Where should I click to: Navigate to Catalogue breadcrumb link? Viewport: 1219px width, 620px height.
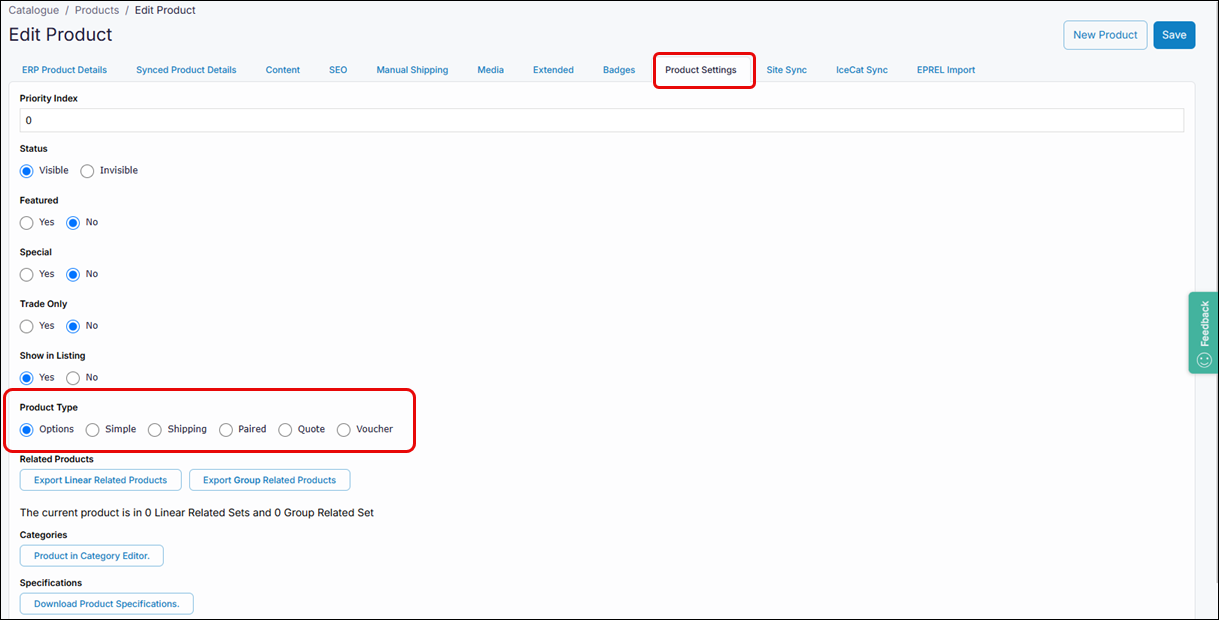click(34, 10)
